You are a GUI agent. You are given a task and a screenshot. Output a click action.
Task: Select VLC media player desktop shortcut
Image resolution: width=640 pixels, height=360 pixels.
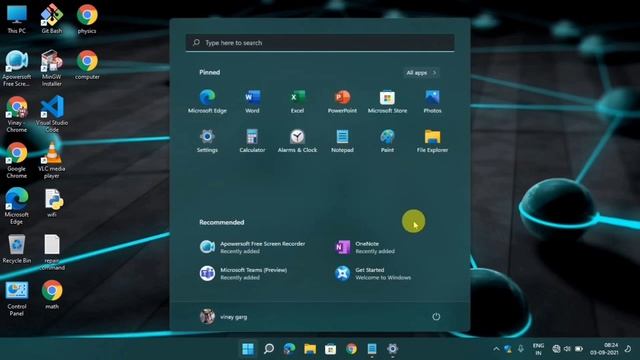point(52,160)
